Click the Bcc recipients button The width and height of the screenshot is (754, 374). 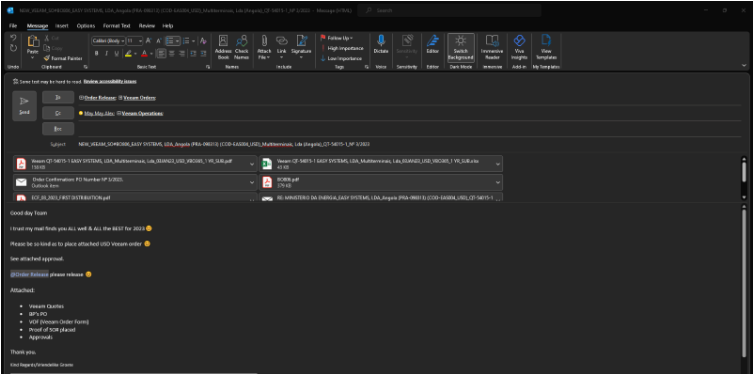tap(58, 129)
